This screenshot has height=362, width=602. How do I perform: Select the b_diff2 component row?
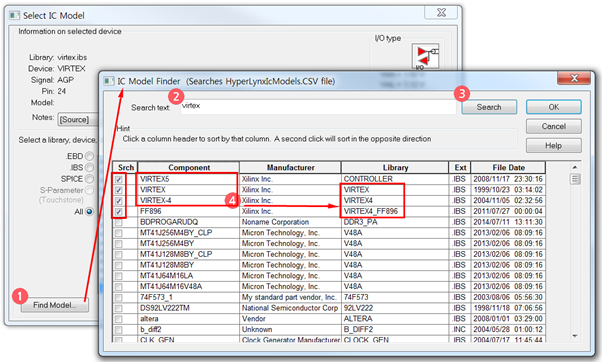[188, 329]
